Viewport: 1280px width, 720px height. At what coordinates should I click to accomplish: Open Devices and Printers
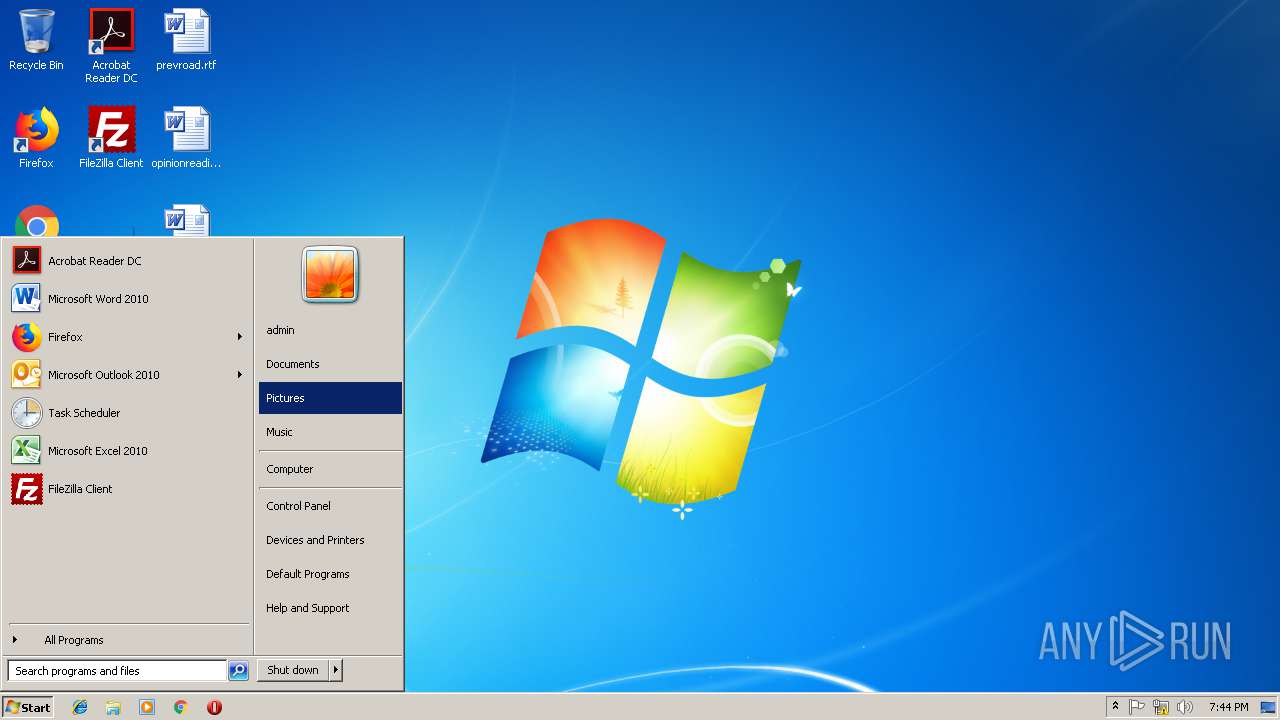click(330, 540)
